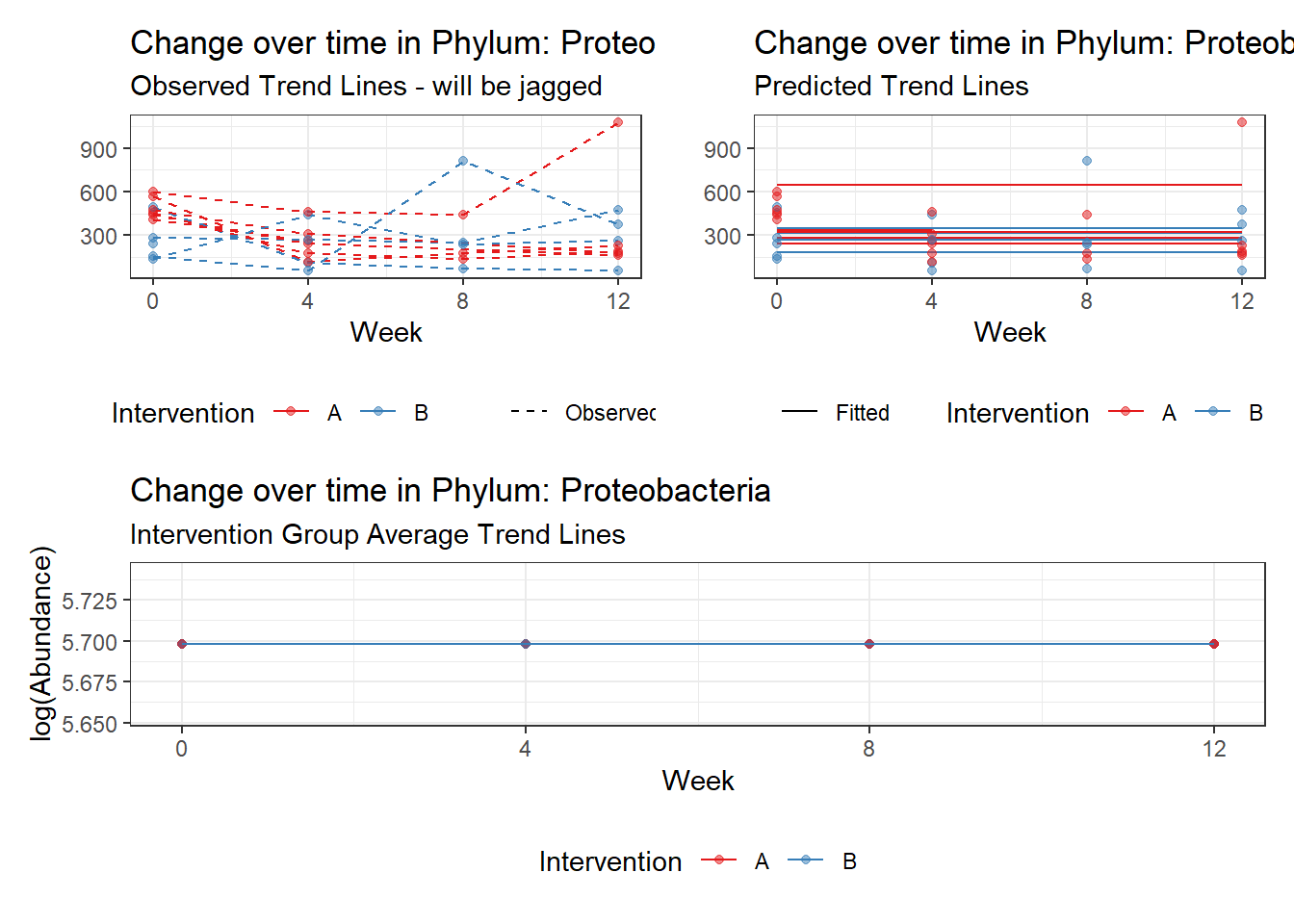Image resolution: width=1294 pixels, height=924 pixels.
Task: Click the "Intervention Group Average Trend Lines" subtitle
Action: point(377,535)
